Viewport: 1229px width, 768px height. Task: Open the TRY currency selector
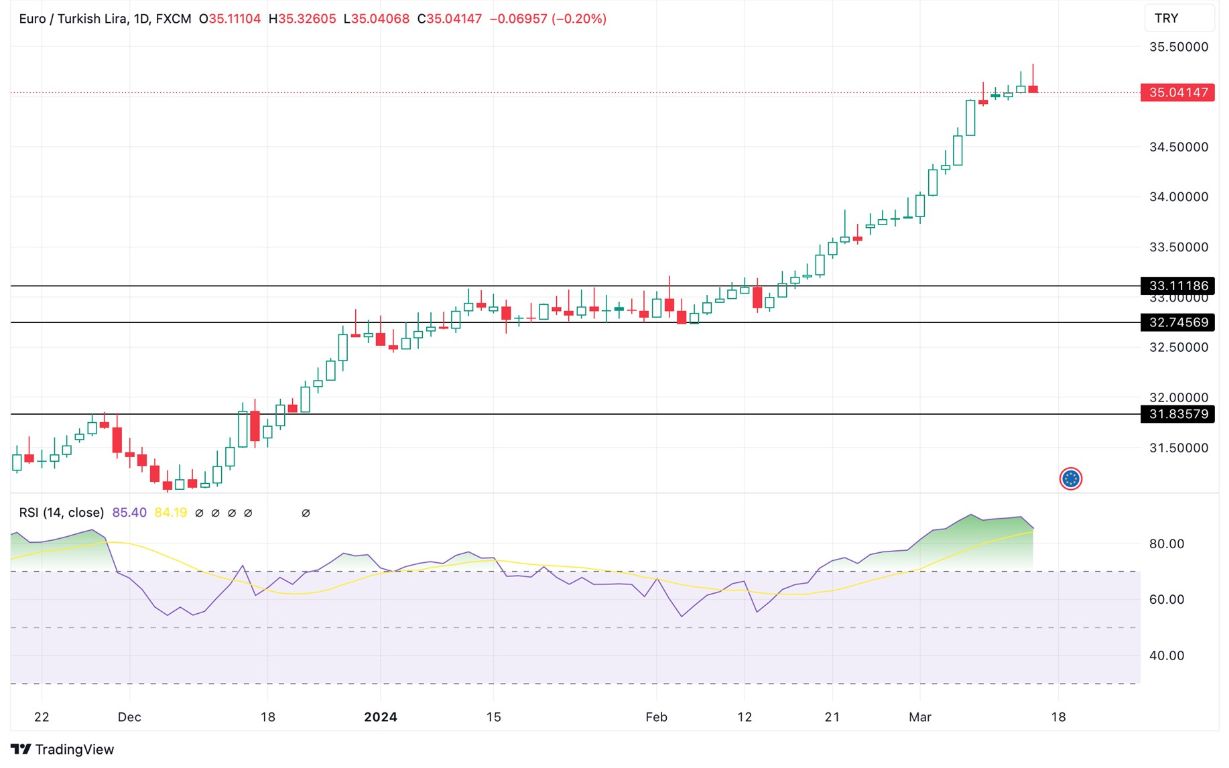1178,17
